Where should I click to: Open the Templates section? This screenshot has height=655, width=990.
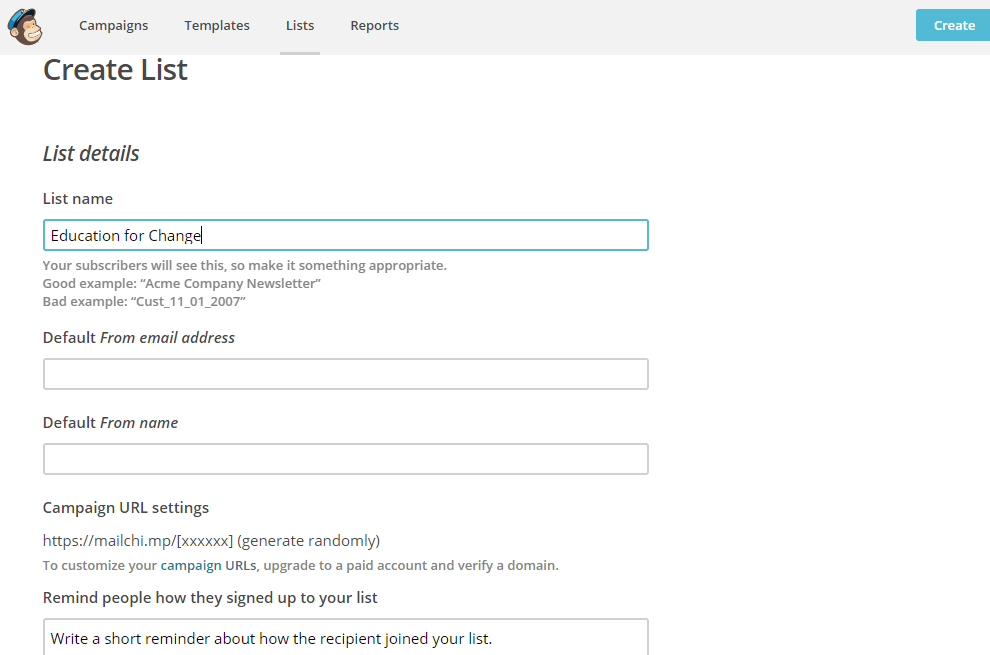(x=217, y=25)
